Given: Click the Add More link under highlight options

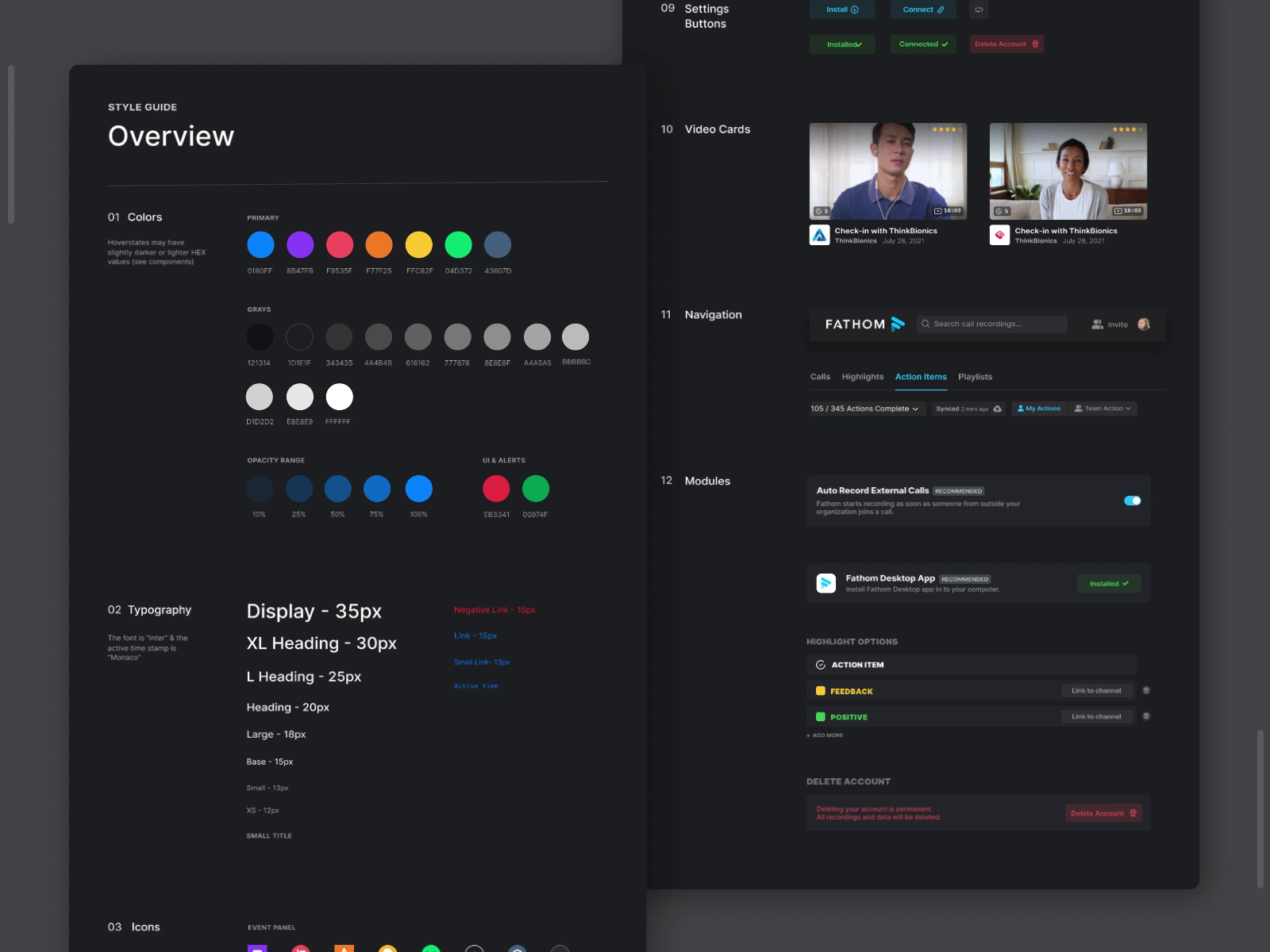Looking at the screenshot, I should [x=823, y=735].
